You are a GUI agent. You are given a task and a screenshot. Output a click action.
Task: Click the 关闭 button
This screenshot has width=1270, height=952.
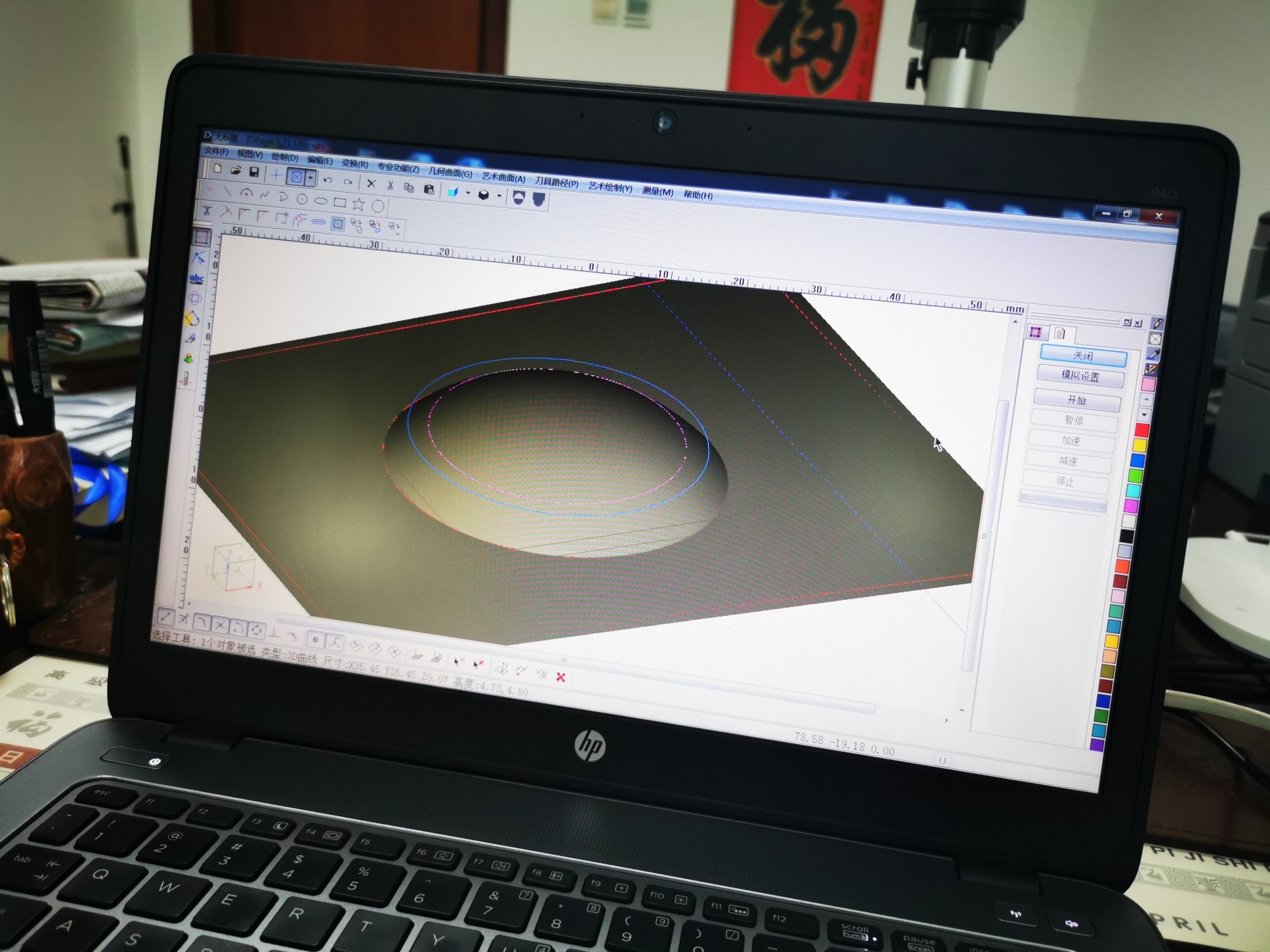1083,356
